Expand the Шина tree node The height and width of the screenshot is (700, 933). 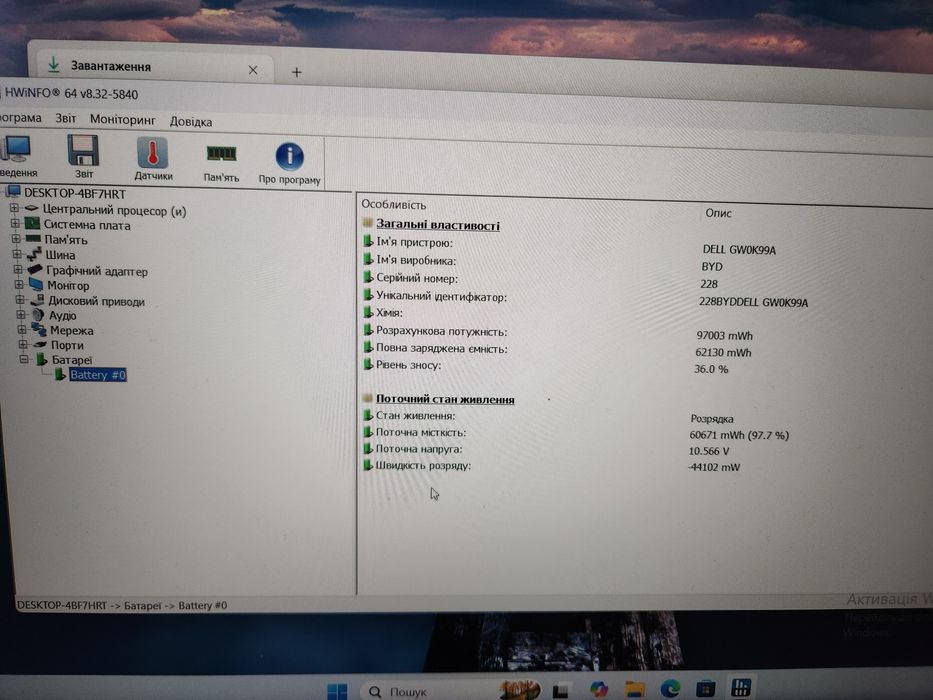point(17,254)
